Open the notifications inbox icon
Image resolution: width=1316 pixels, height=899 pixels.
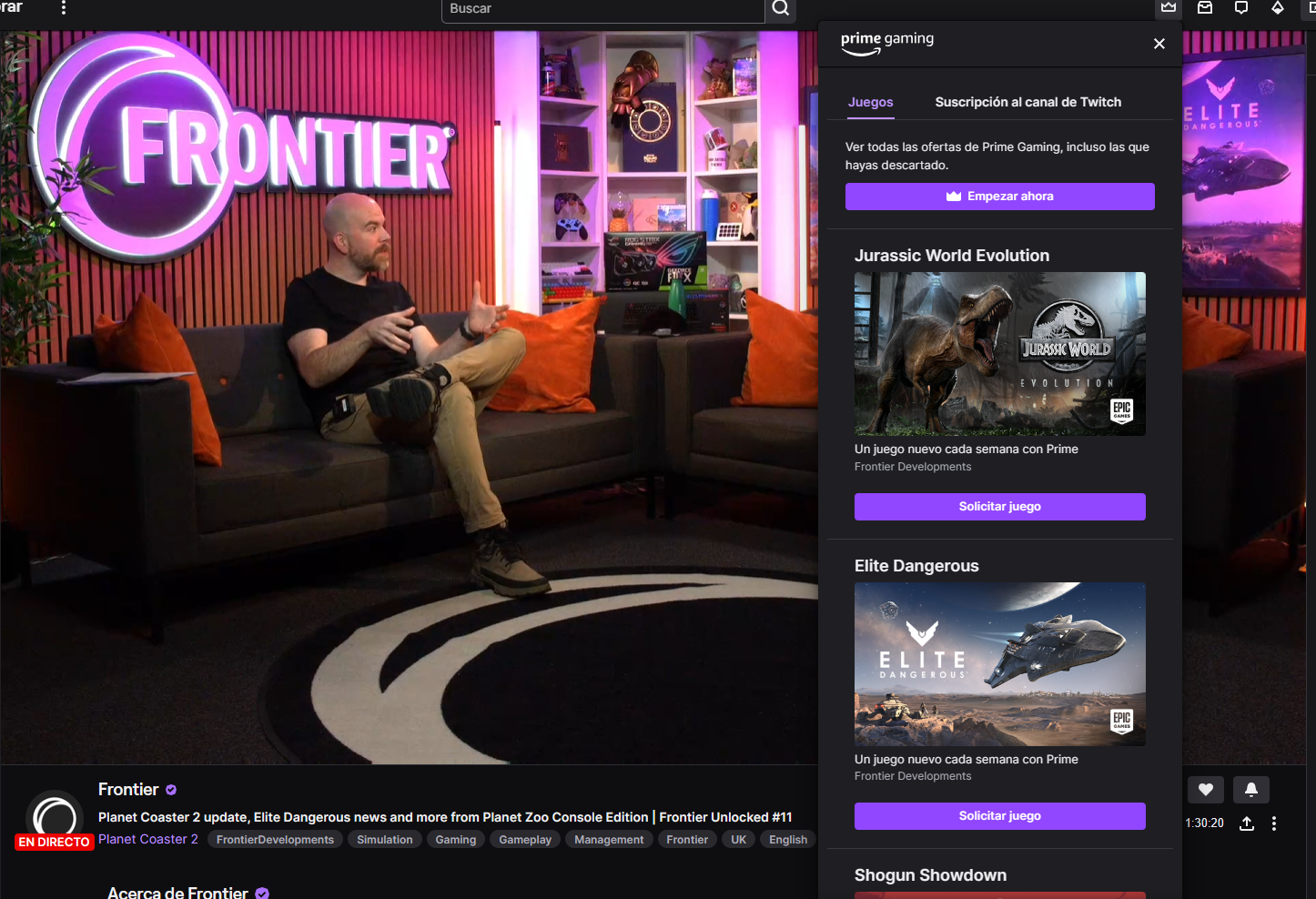click(x=1205, y=8)
